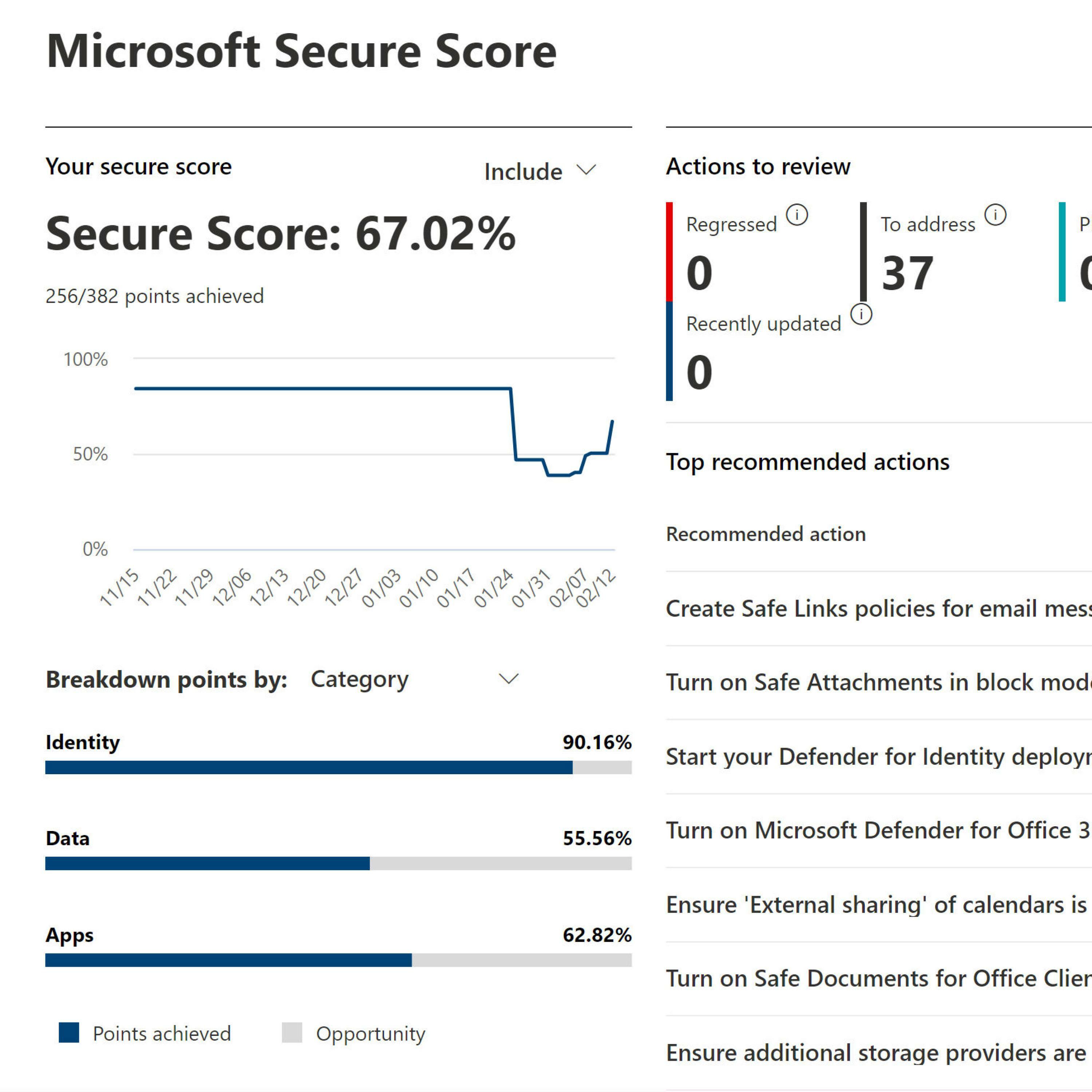Toggle Opportunity legend item
This screenshot has width=1092, height=1092.
click(x=370, y=1033)
